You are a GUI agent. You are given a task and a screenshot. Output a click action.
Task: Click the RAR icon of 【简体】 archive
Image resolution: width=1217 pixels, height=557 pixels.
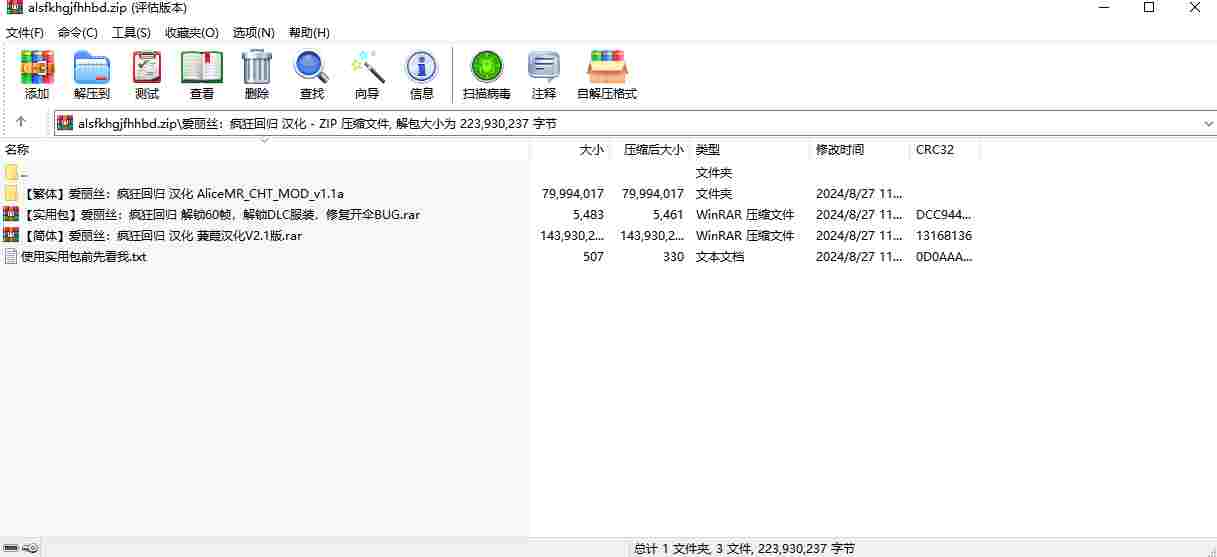click(x=11, y=235)
